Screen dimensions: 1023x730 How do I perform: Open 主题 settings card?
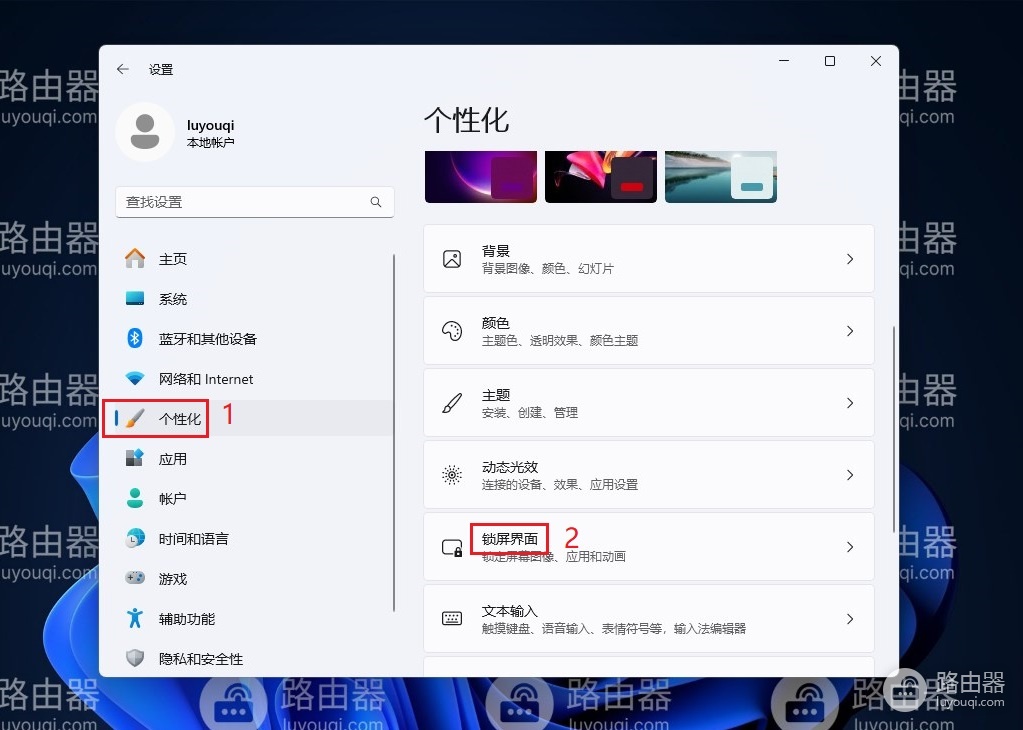pyautogui.click(x=649, y=403)
